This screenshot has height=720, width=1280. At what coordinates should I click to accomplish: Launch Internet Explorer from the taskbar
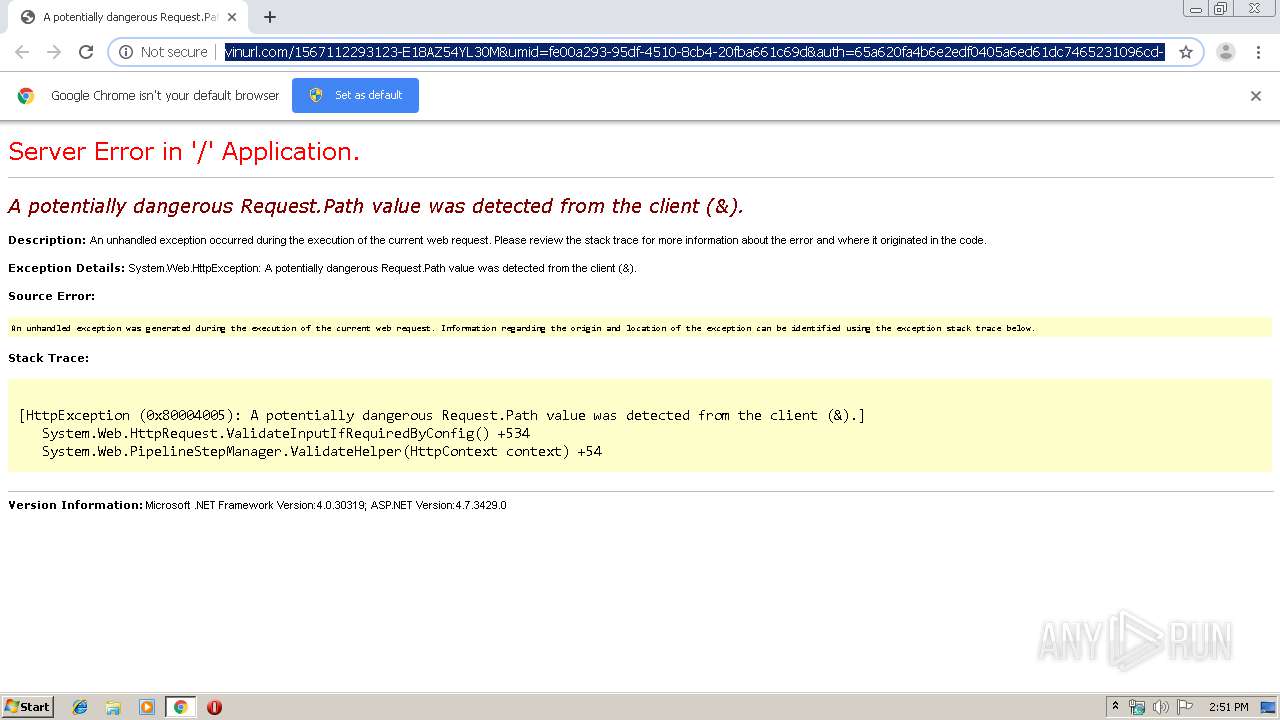80,707
